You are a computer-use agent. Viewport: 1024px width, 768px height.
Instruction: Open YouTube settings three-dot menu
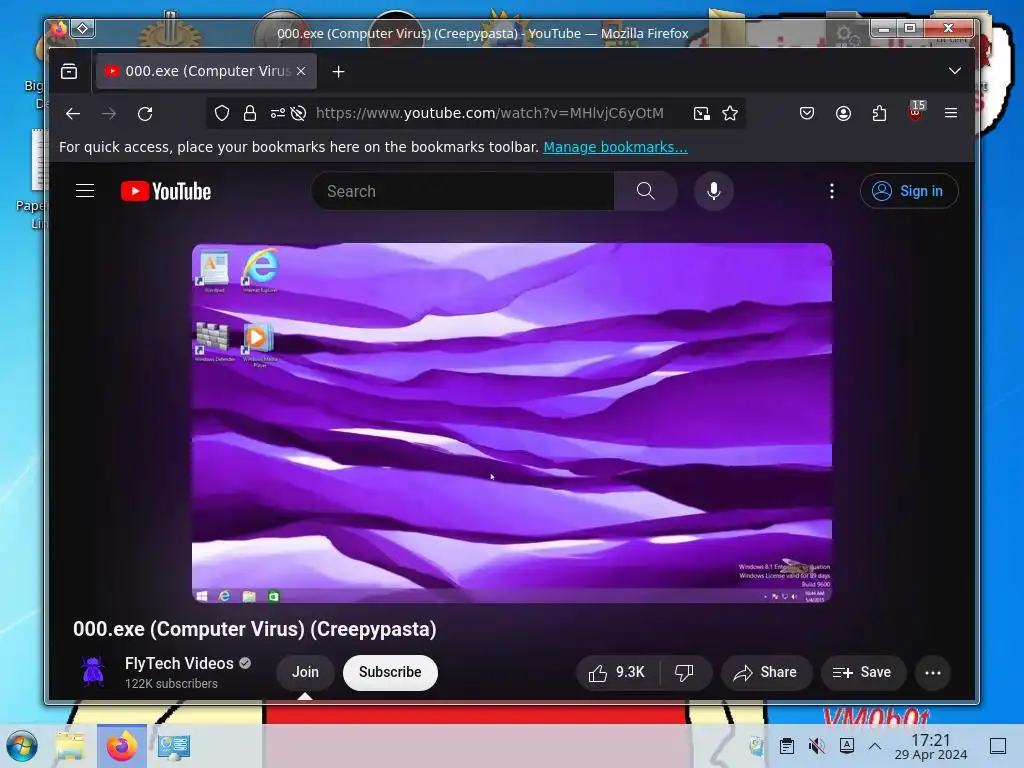click(x=831, y=191)
